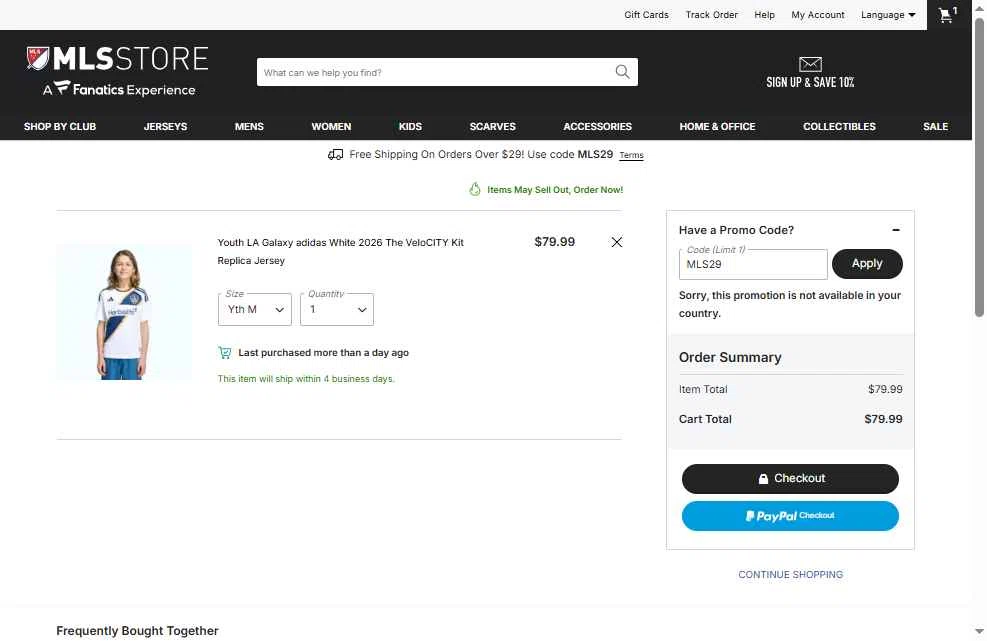Click Continue Shopping link
Image resolution: width=987 pixels, height=641 pixels.
pos(790,574)
